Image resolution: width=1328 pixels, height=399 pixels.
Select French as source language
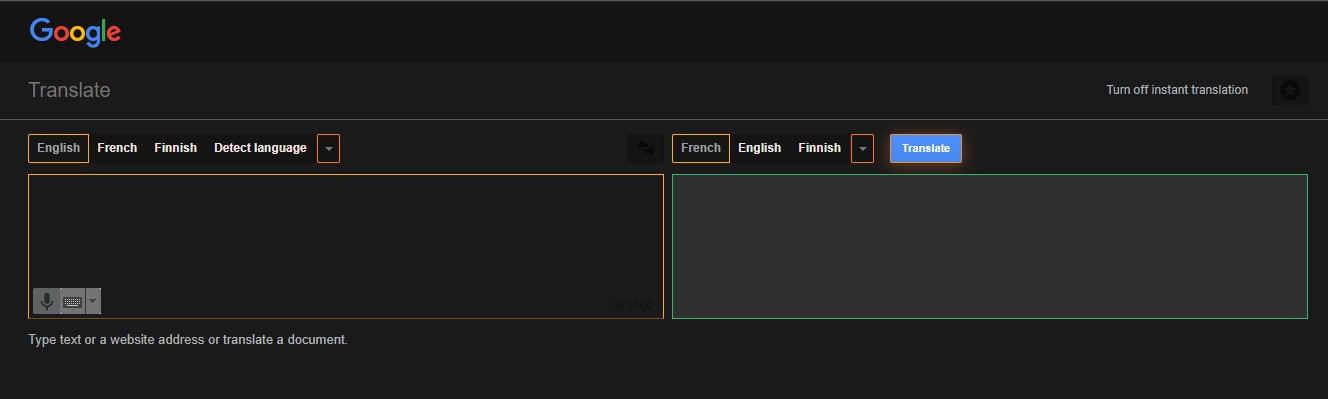pos(117,148)
